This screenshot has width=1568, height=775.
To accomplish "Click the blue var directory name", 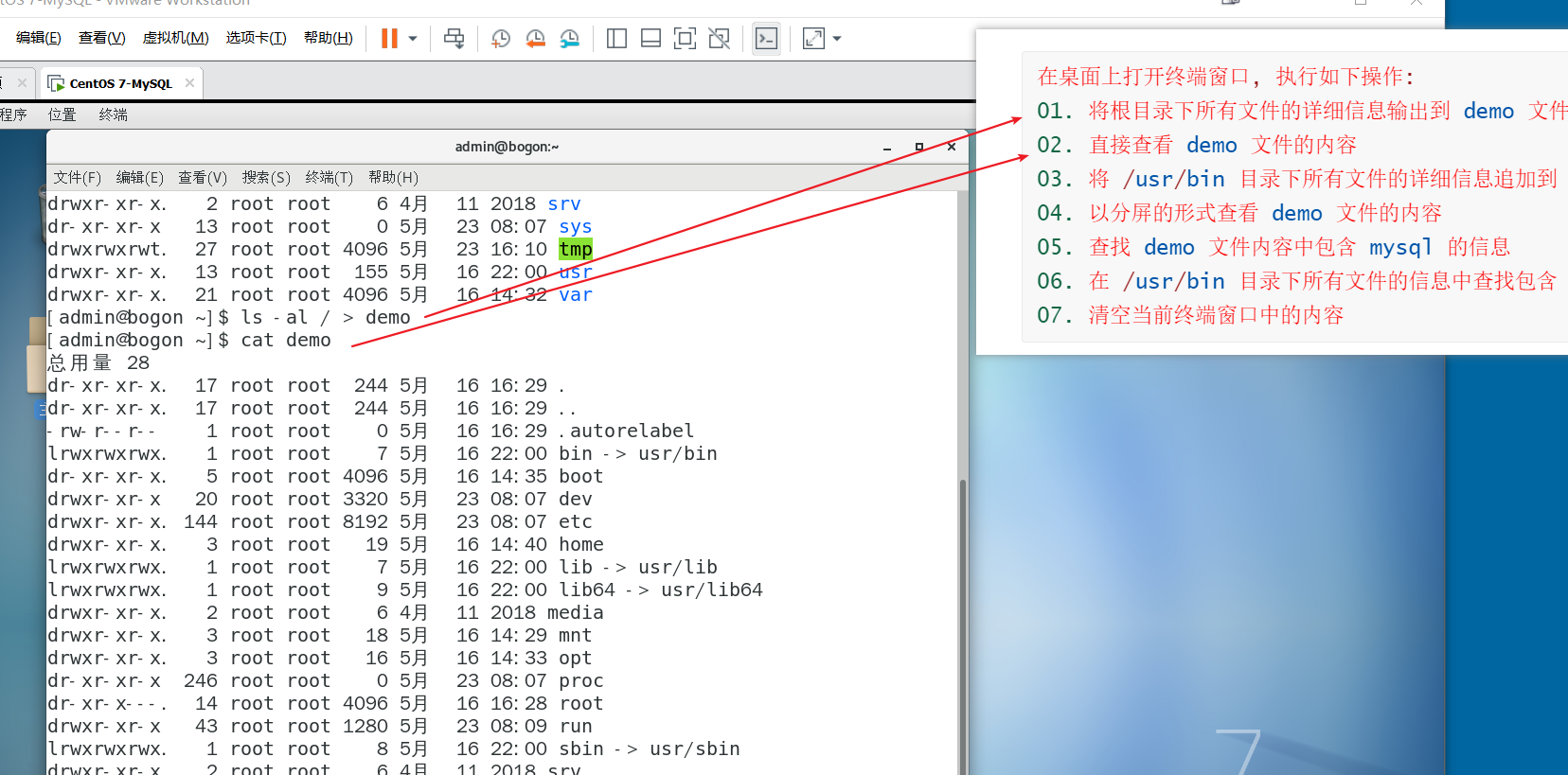I will [576, 295].
